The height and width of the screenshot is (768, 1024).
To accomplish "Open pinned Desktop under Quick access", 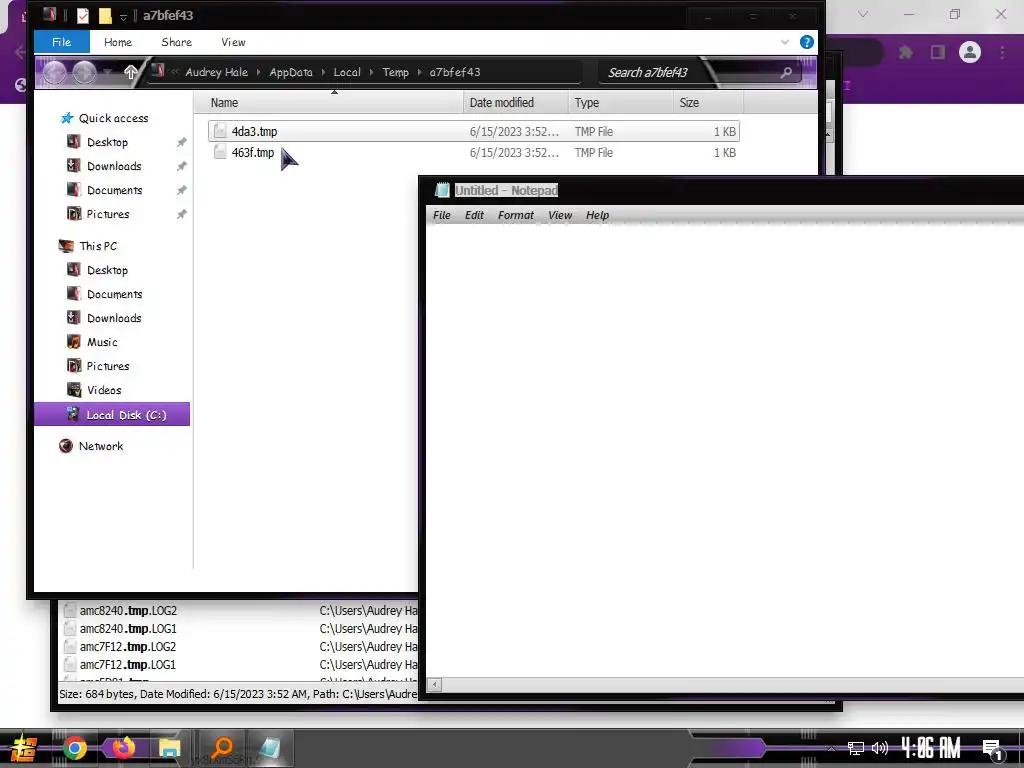I will [x=107, y=142].
